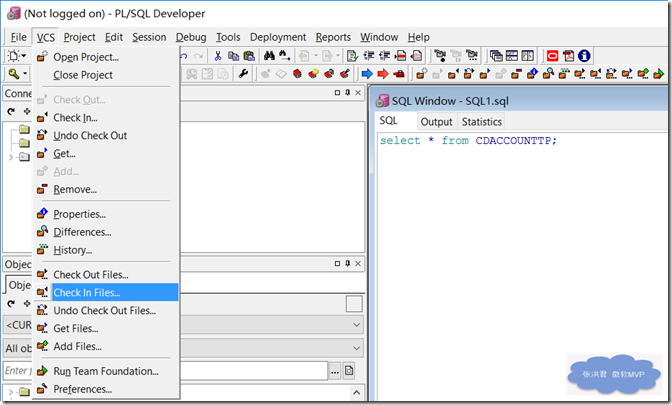This screenshot has width=672, height=405.
Task: Switch to the Output tab
Action: coord(436,122)
